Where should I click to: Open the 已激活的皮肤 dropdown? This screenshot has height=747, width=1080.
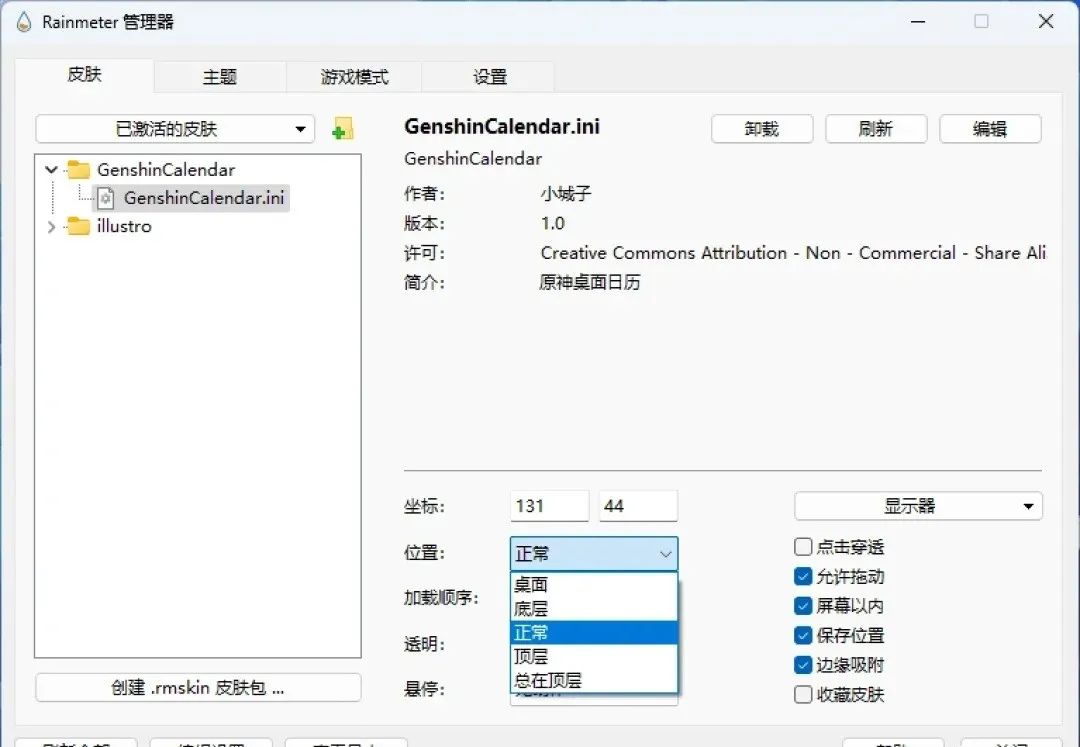175,129
